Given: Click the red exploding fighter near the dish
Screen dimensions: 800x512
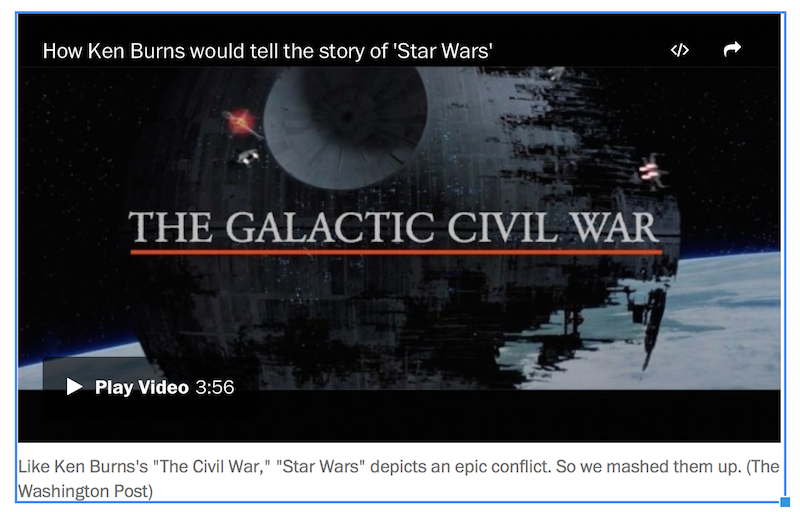Looking at the screenshot, I should [241, 122].
